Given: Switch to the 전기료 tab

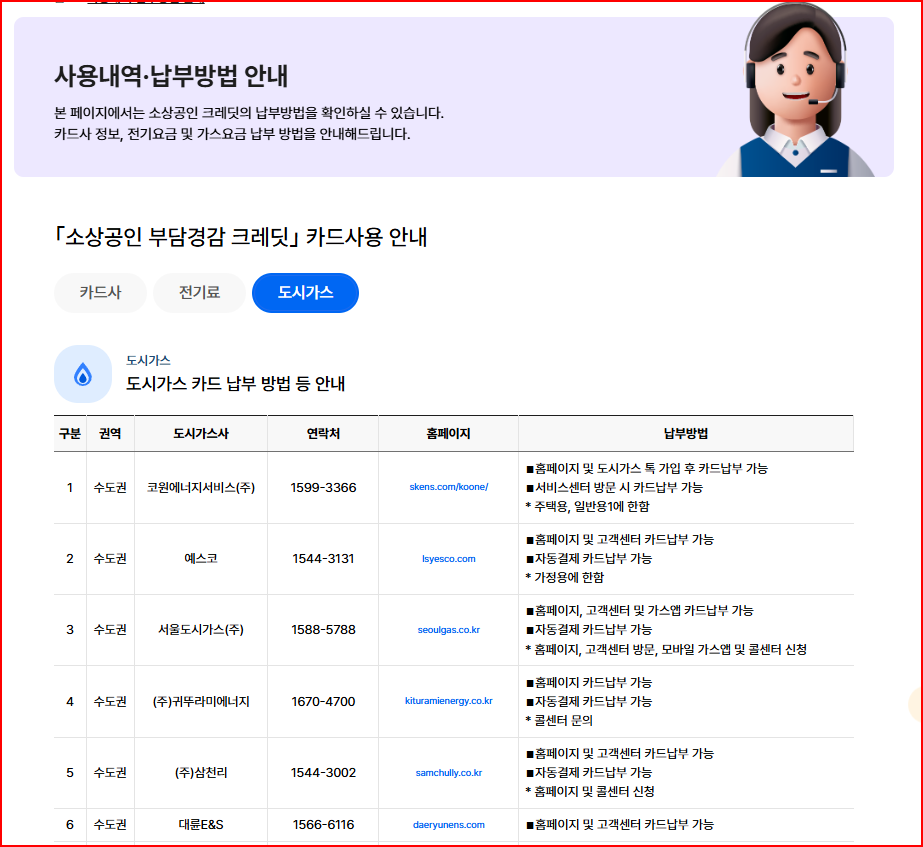Looking at the screenshot, I should pyautogui.click(x=199, y=293).
